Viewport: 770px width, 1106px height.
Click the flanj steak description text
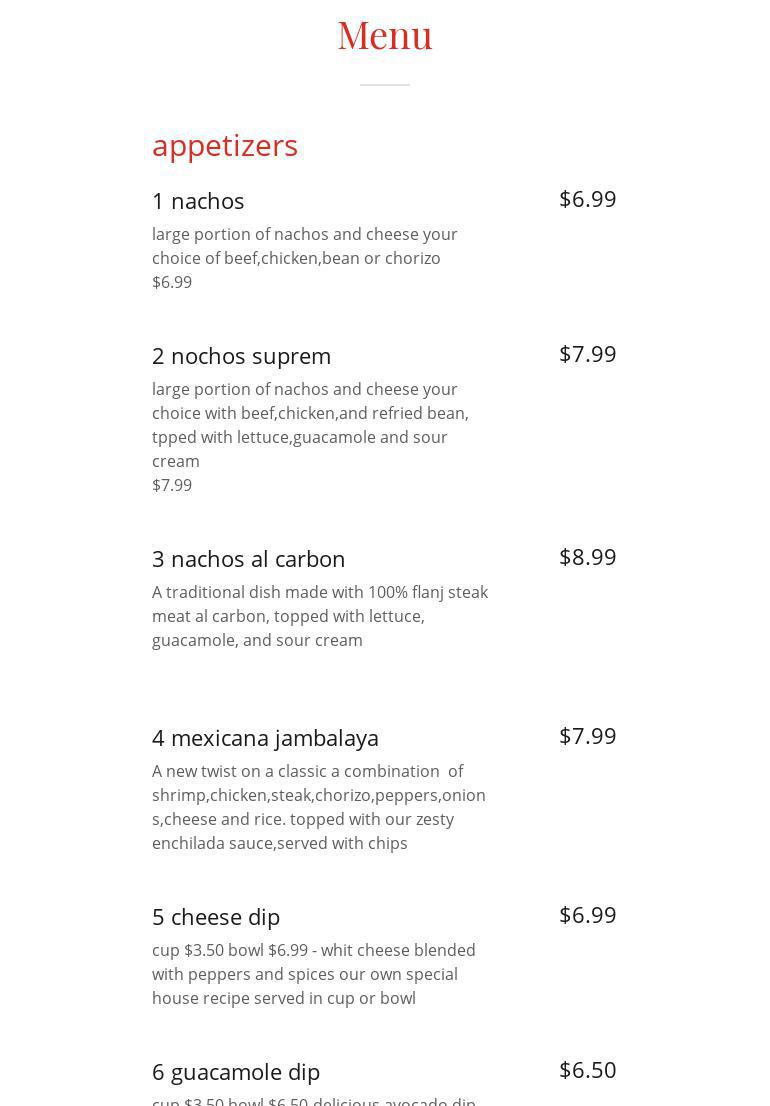pos(320,616)
